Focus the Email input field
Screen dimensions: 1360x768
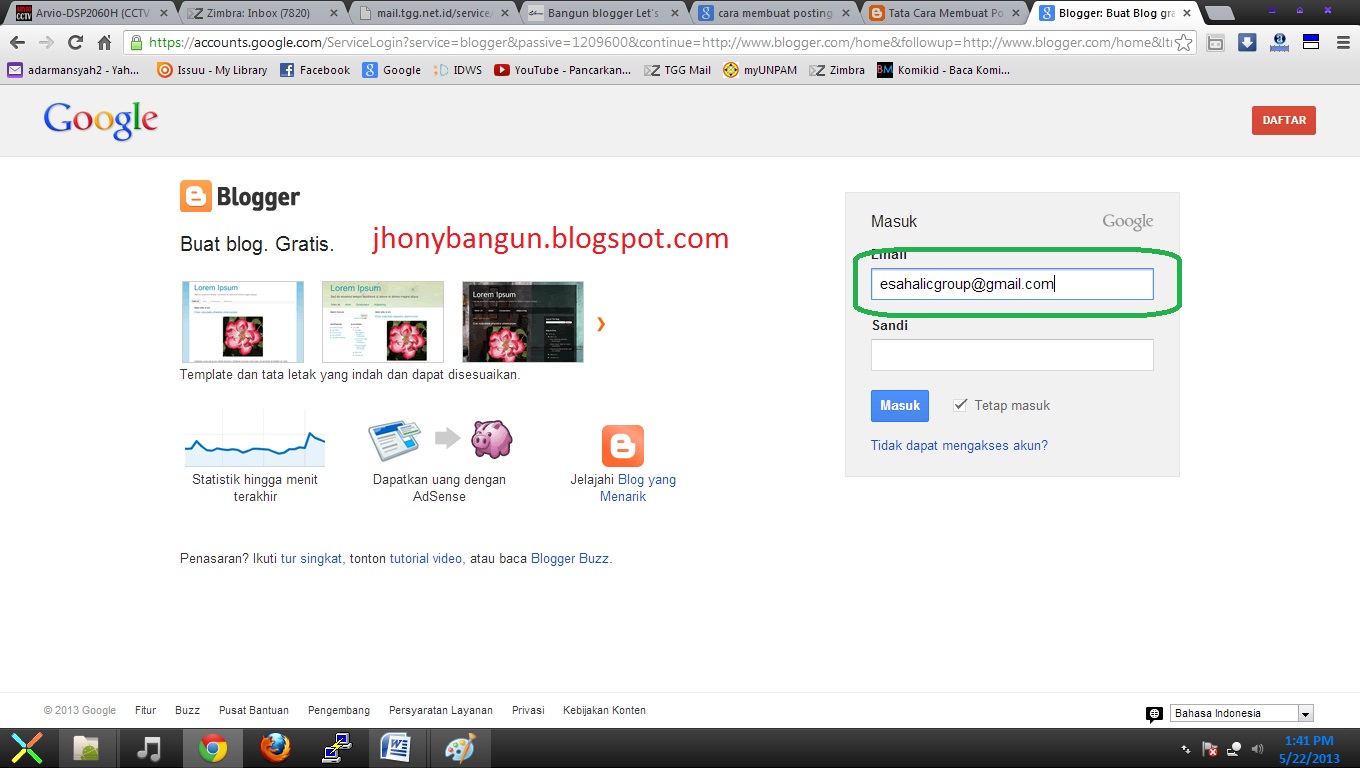(1012, 284)
